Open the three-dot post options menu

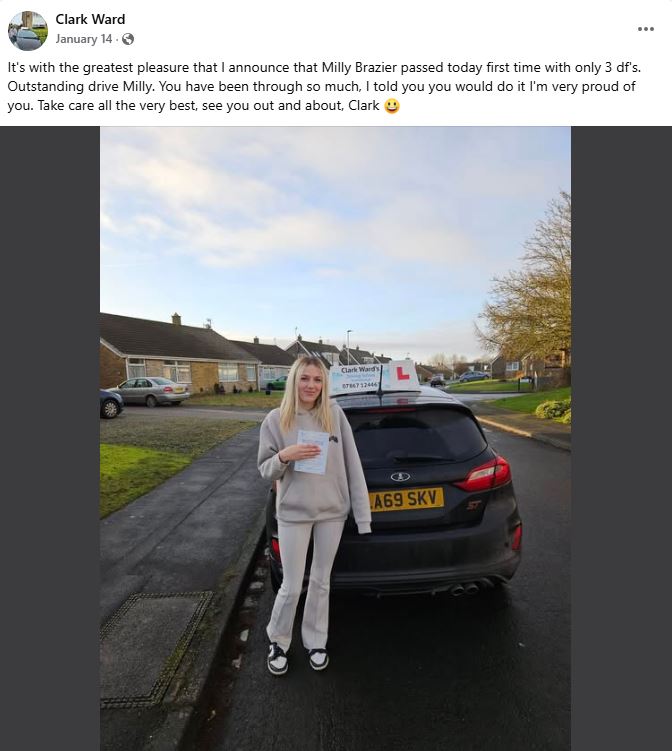pyautogui.click(x=646, y=29)
